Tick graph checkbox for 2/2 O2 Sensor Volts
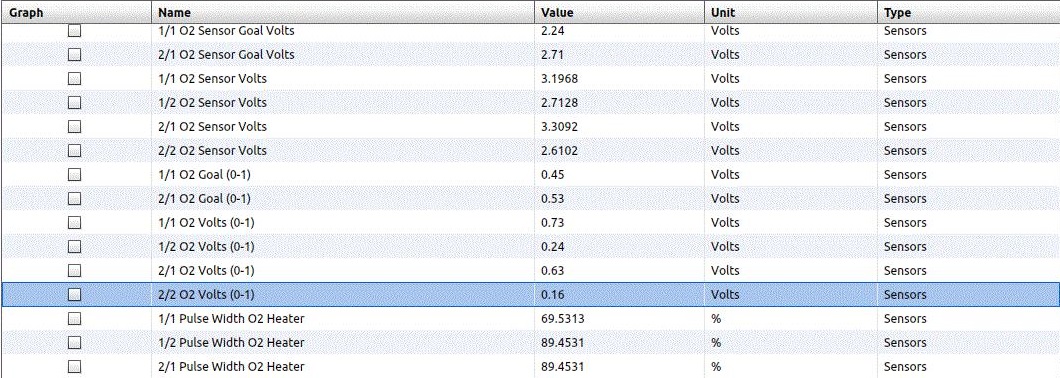Screen dimensions: 1060x378 (74, 151)
